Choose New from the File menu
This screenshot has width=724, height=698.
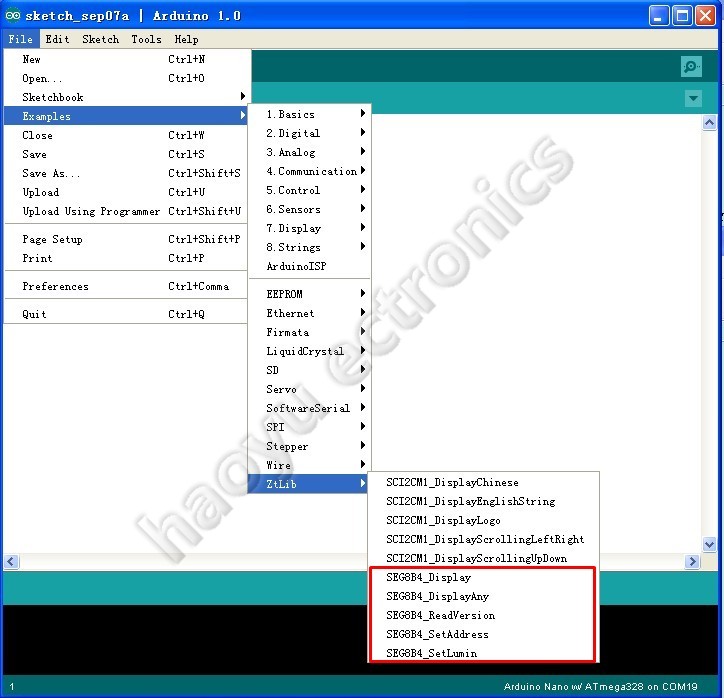[126, 59]
